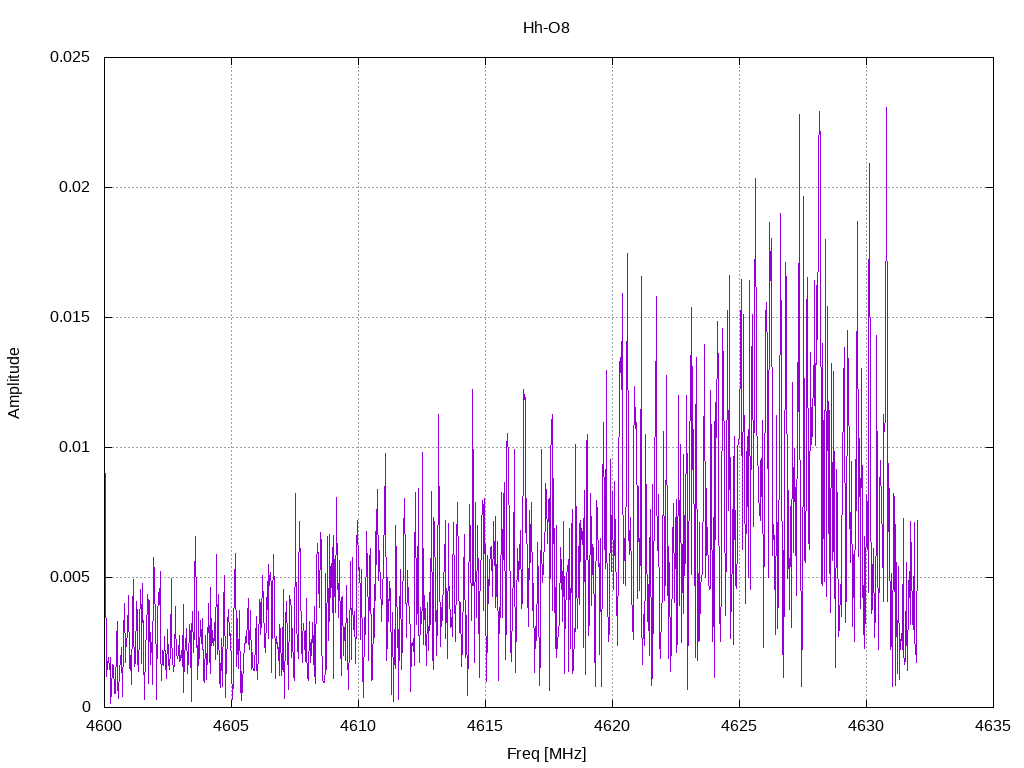Click the x-axis tick label 4600
The height and width of the screenshot is (768, 1024).
click(x=104, y=726)
